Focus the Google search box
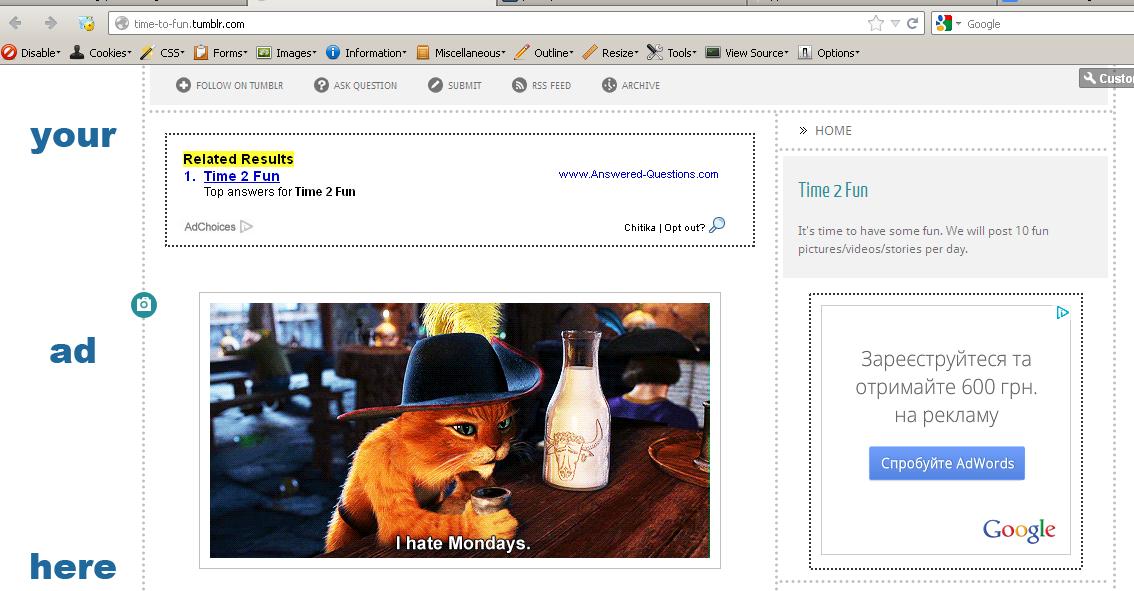Viewport: 1134px width, 591px height. [x=1049, y=24]
